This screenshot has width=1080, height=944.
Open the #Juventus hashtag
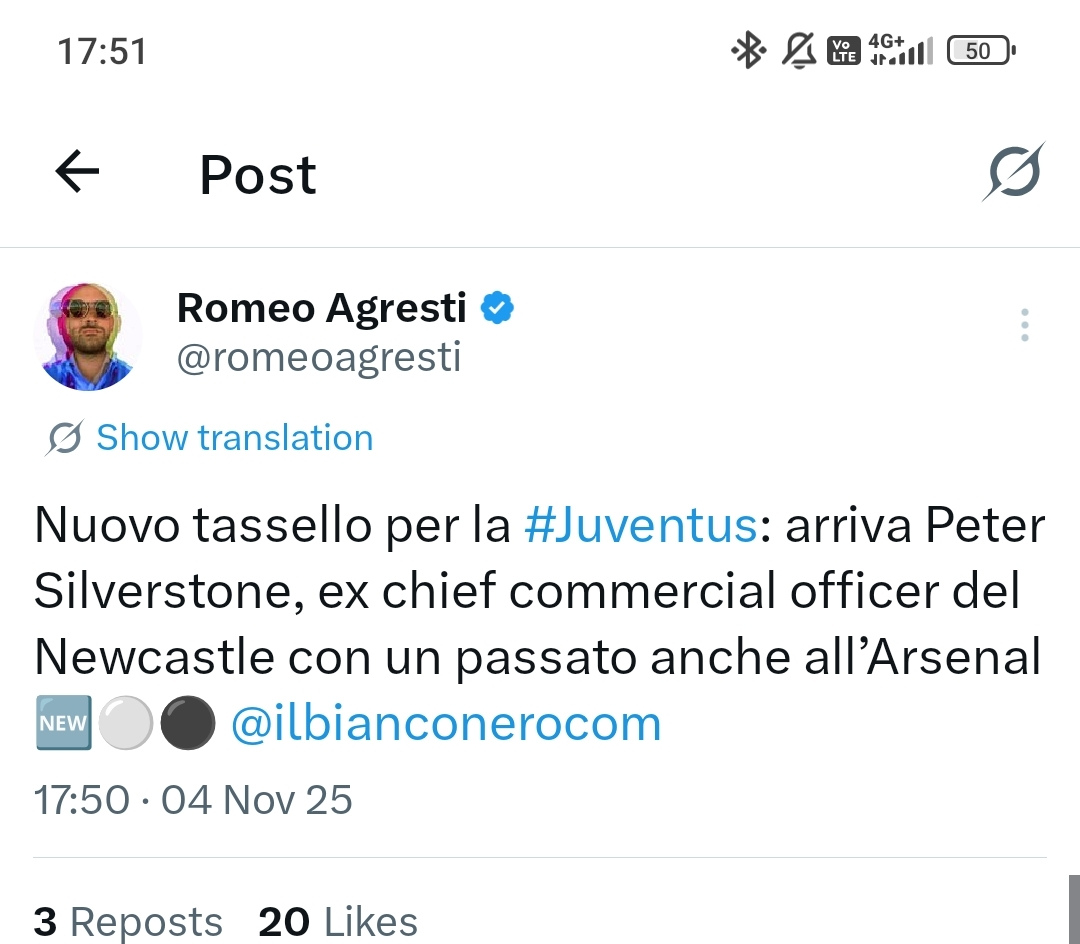click(x=640, y=526)
